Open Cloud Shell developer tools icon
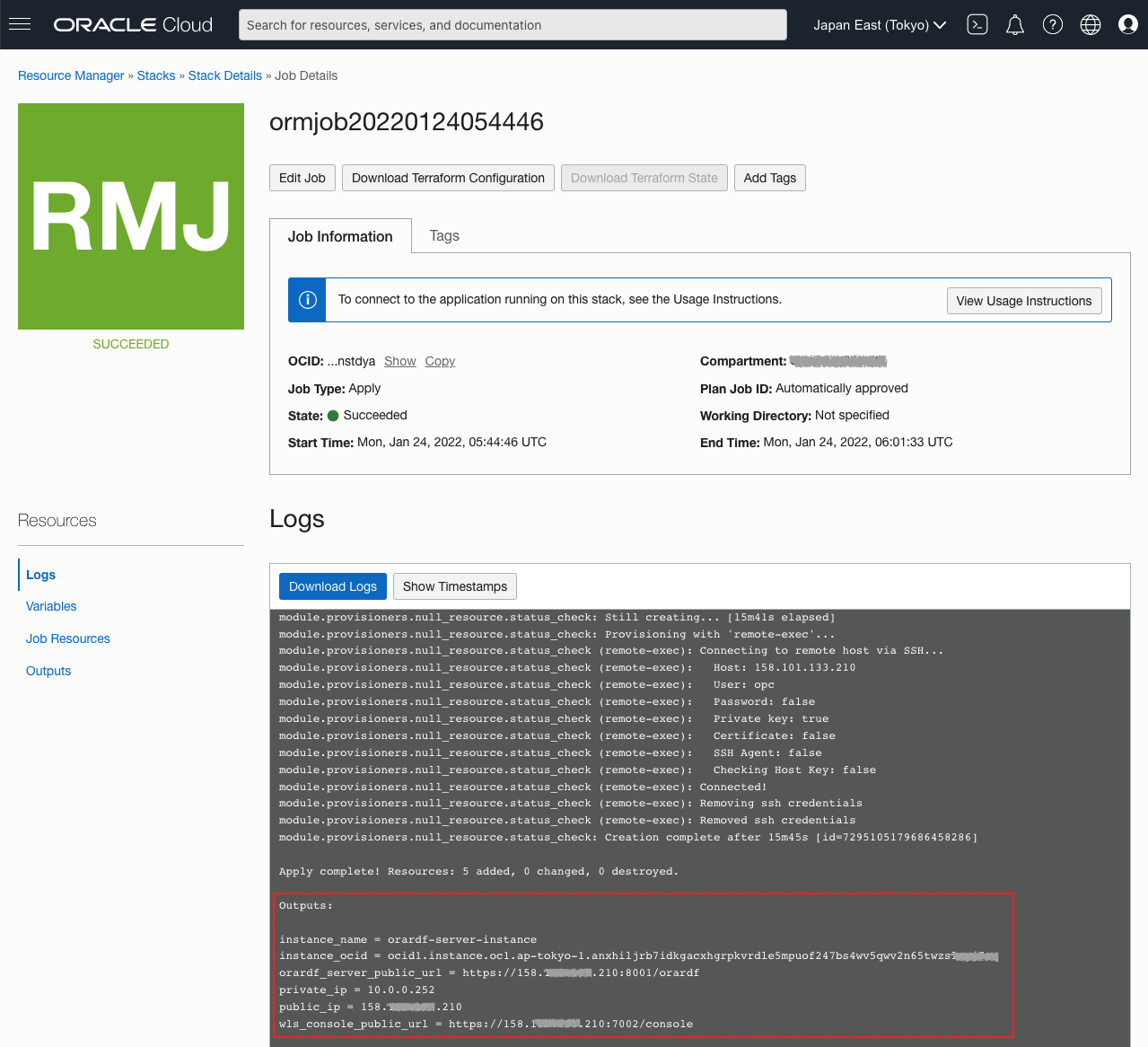 [977, 25]
